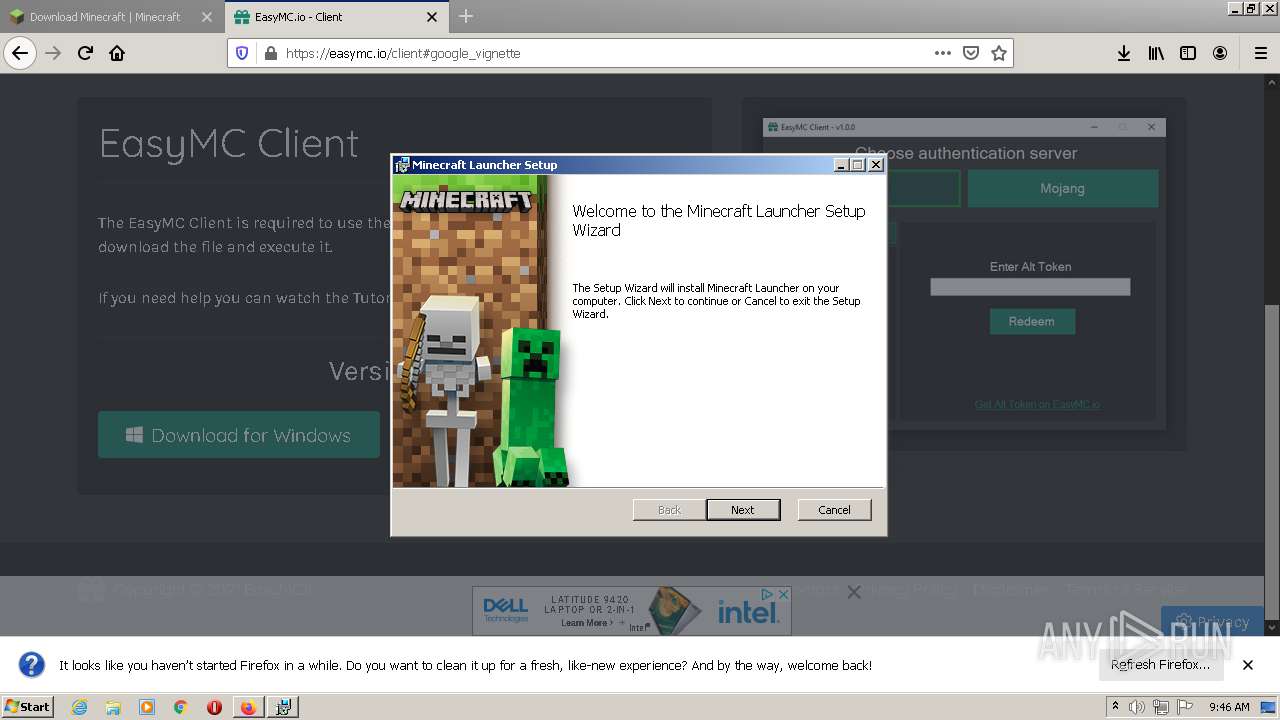
Task: Open File Explorer from taskbar
Action: click(x=113, y=707)
